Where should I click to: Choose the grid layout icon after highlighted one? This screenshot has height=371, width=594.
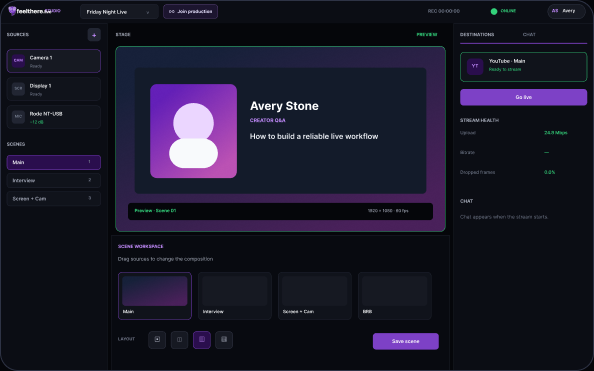pos(224,340)
